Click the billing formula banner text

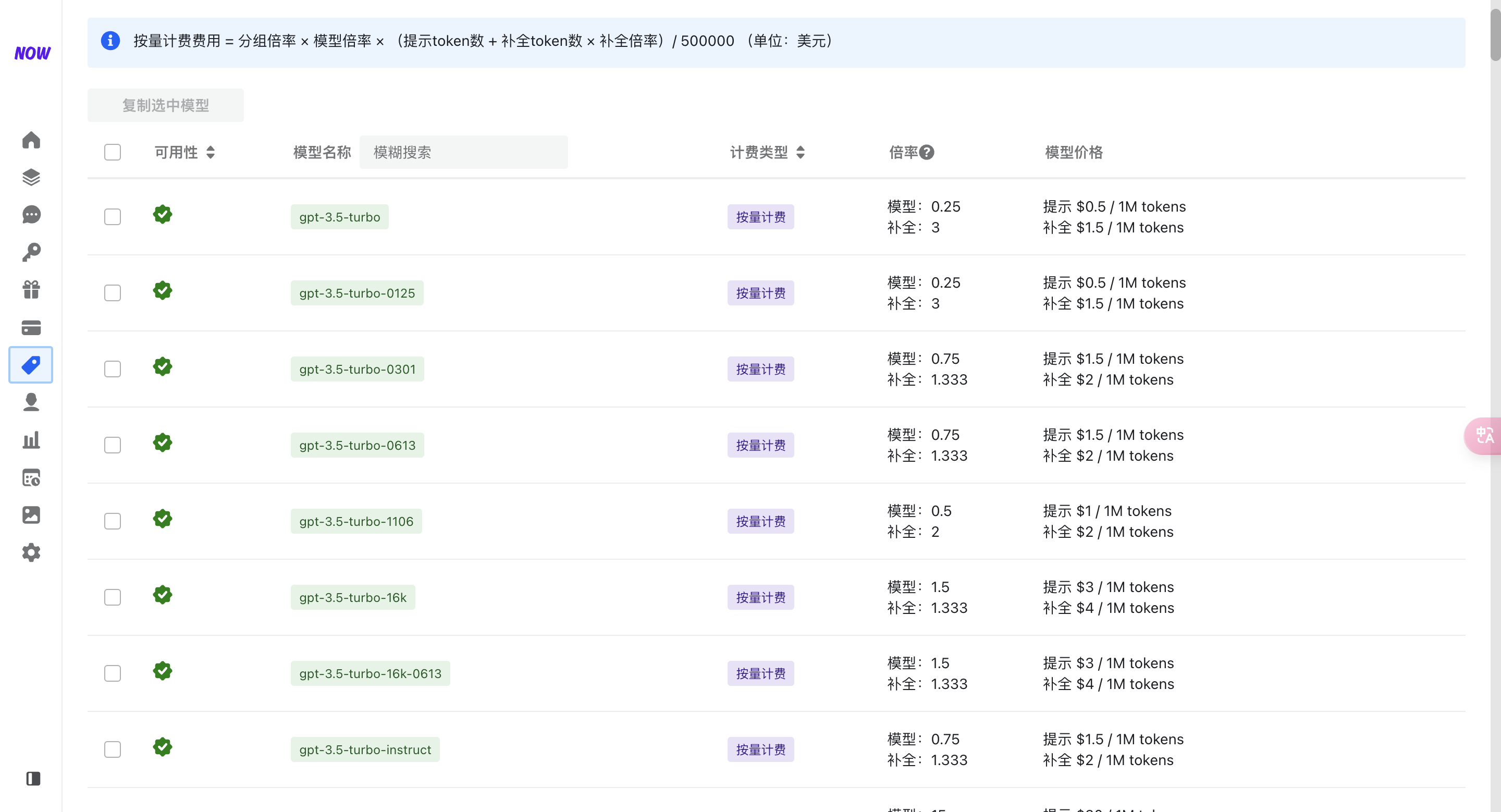(x=484, y=41)
